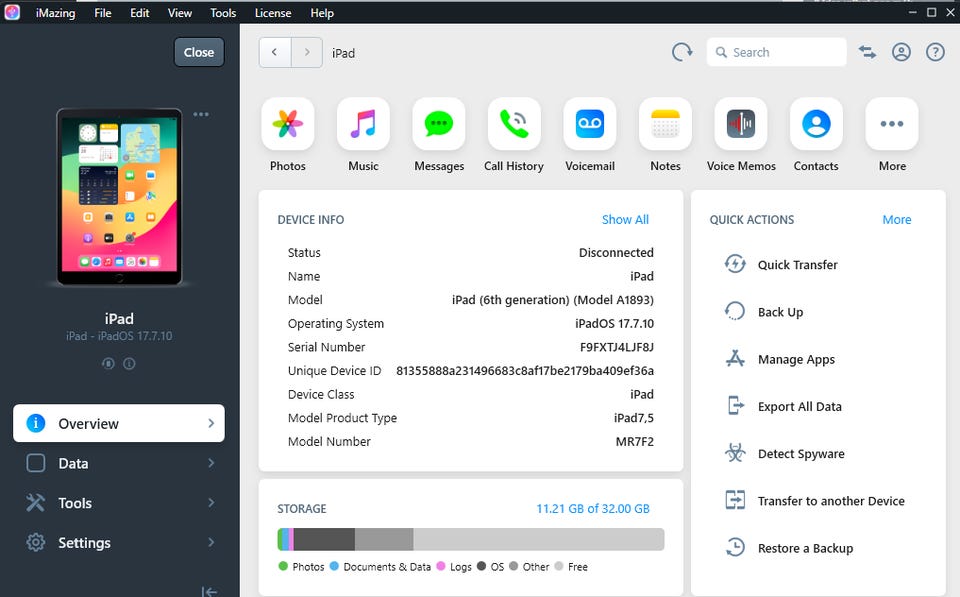Go forward with the navigation arrow
This screenshot has height=597, width=960.
coord(307,52)
